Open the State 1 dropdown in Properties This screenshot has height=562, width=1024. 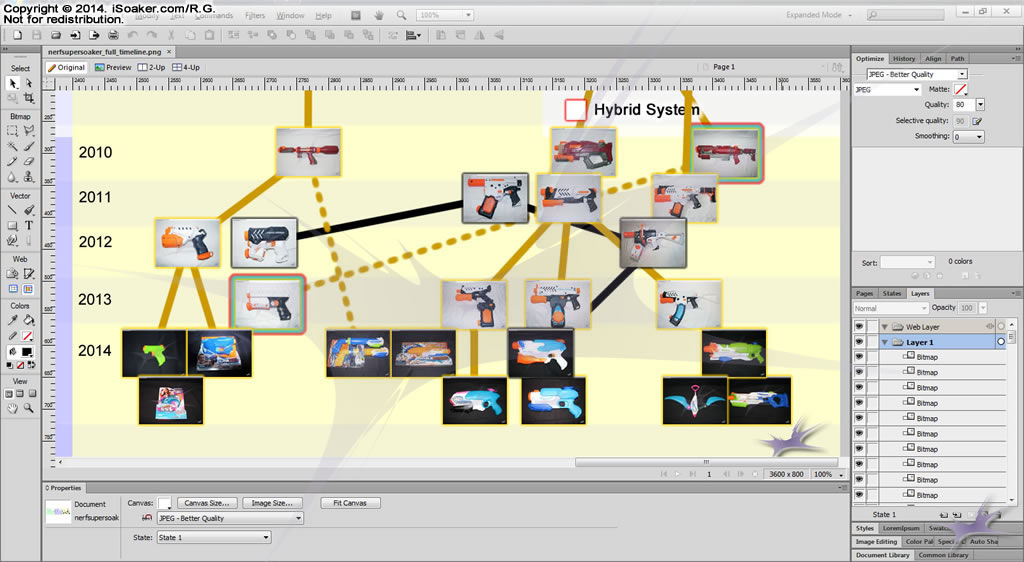(x=214, y=537)
